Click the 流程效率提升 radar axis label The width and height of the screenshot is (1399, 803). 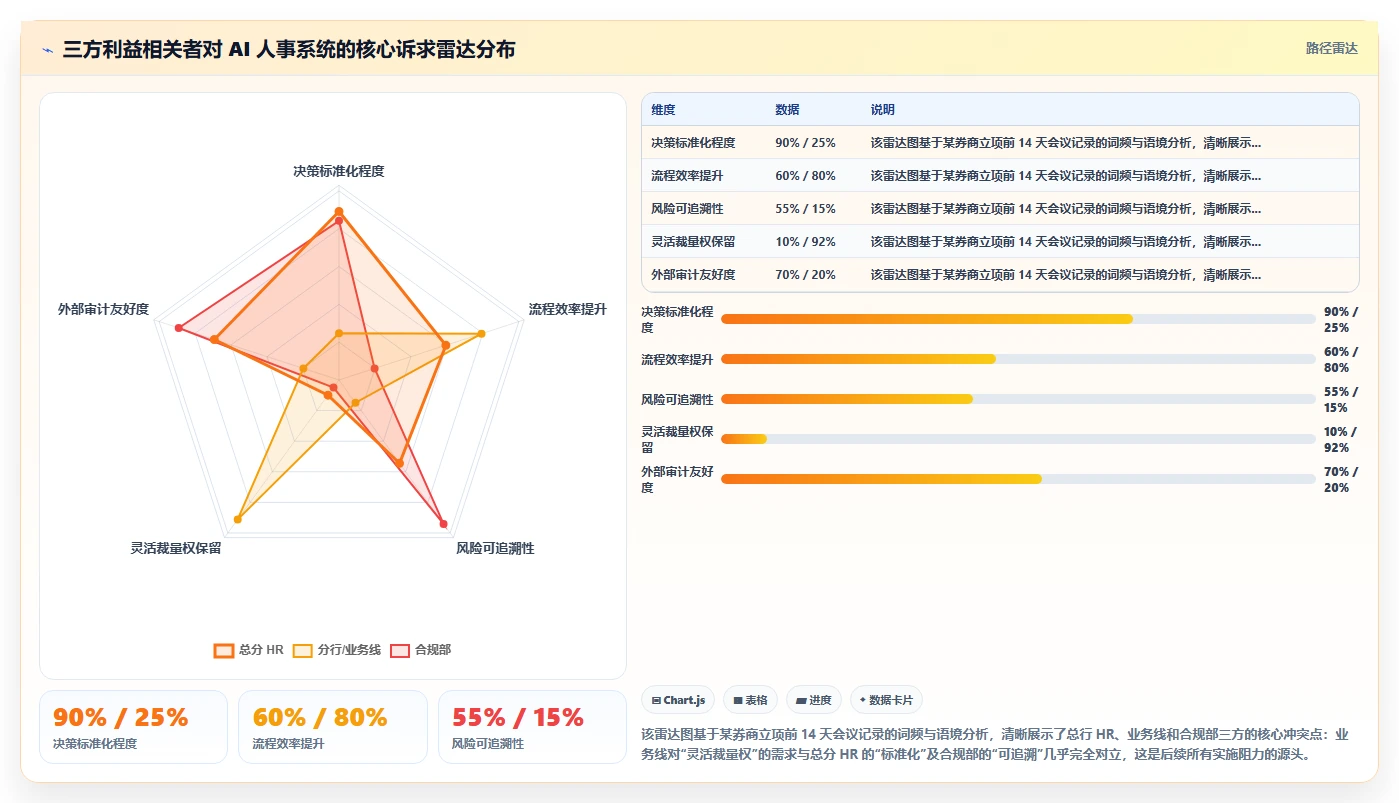pos(567,309)
